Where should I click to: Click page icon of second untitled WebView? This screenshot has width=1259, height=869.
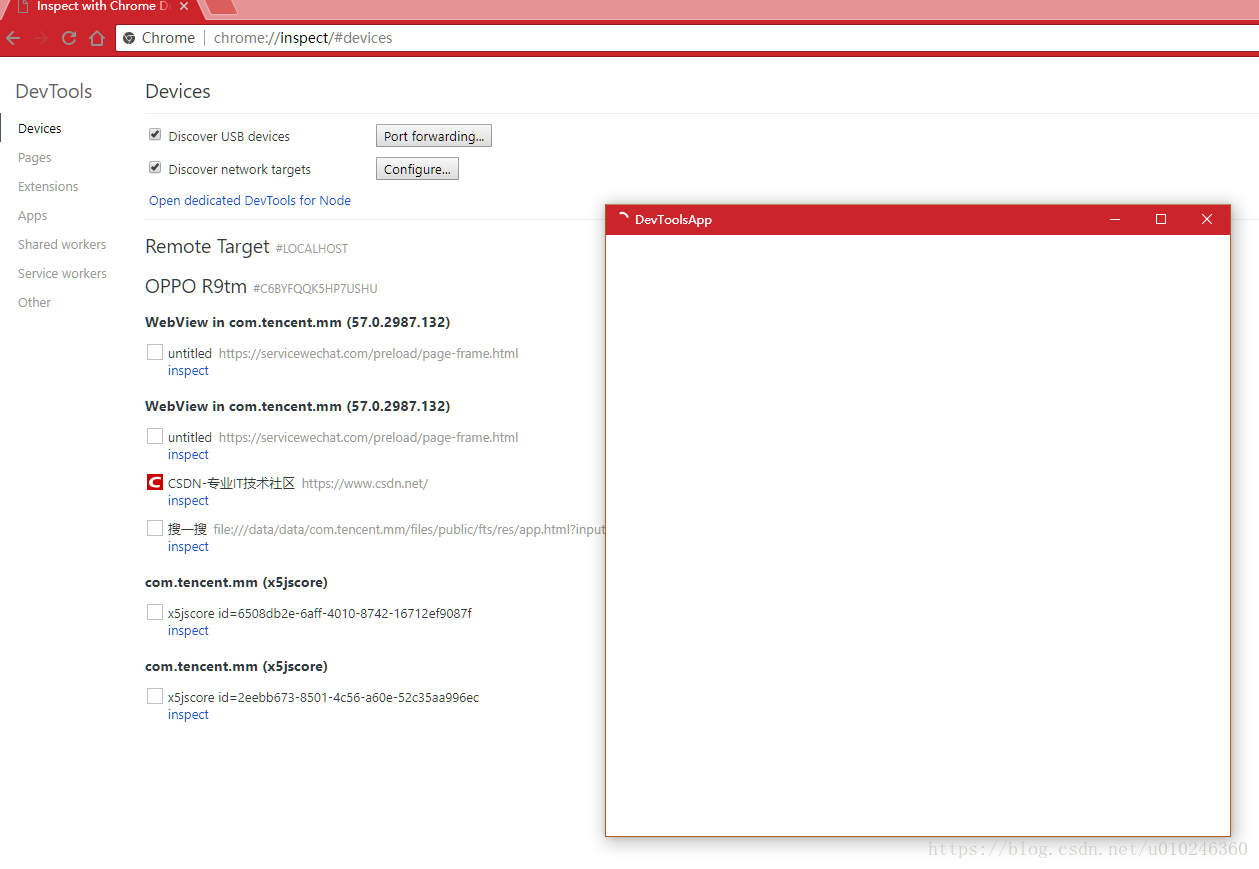[x=155, y=436]
